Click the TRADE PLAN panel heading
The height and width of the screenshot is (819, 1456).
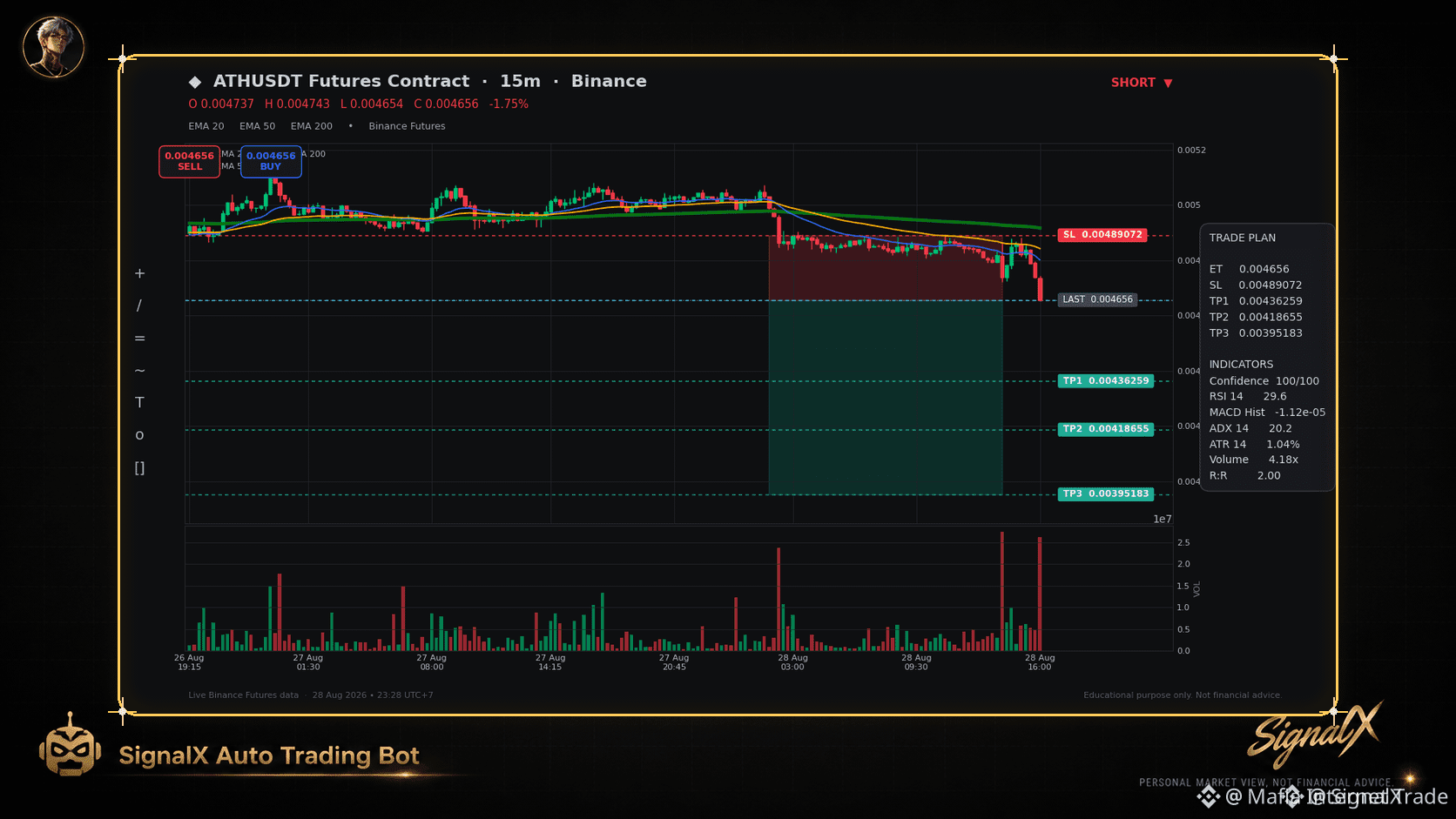tap(1242, 238)
